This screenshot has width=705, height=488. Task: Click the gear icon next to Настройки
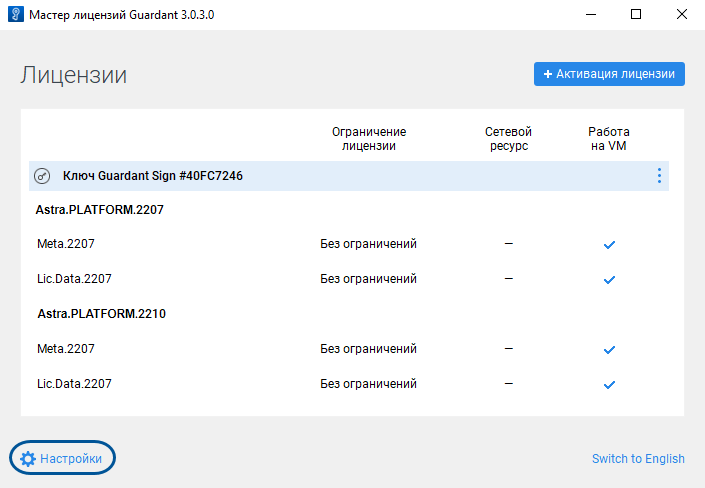pos(28,458)
